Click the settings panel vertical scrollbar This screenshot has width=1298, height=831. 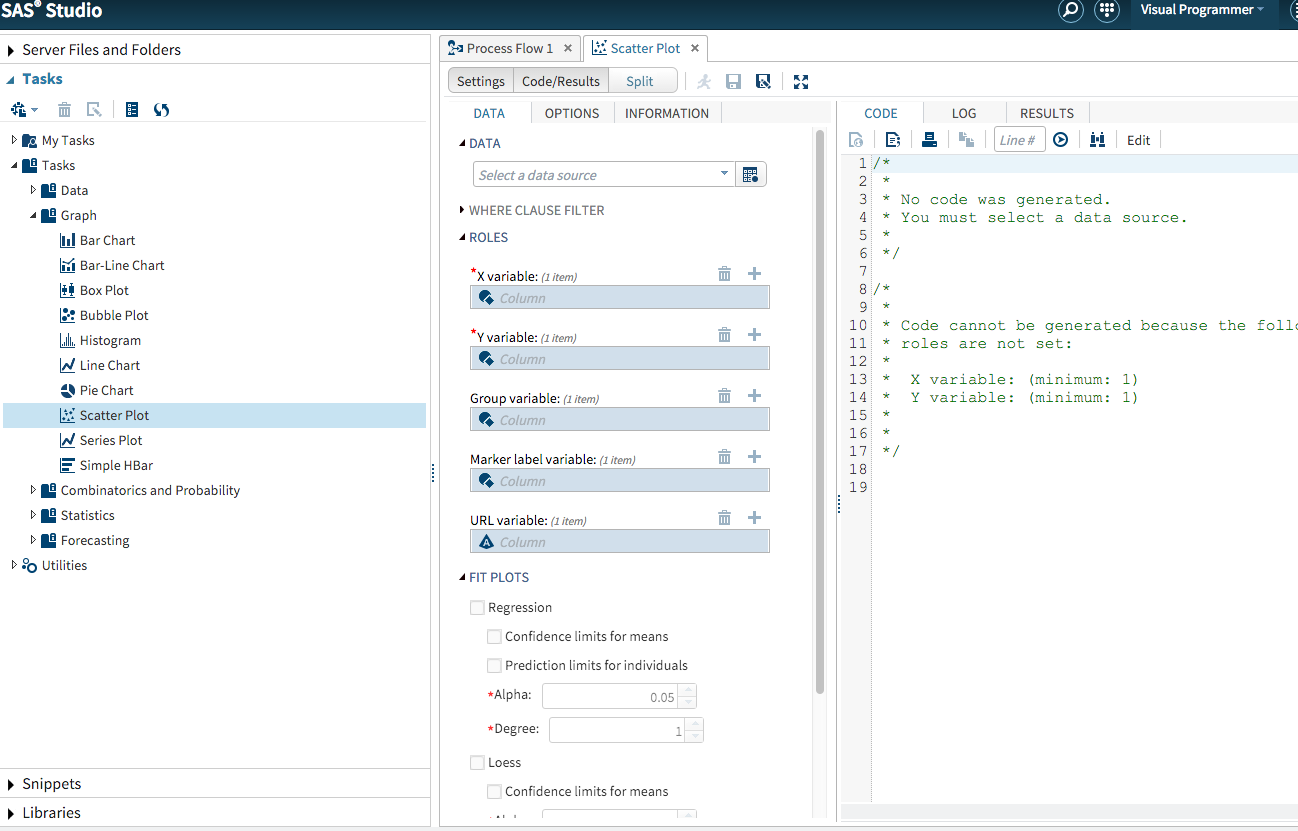820,410
